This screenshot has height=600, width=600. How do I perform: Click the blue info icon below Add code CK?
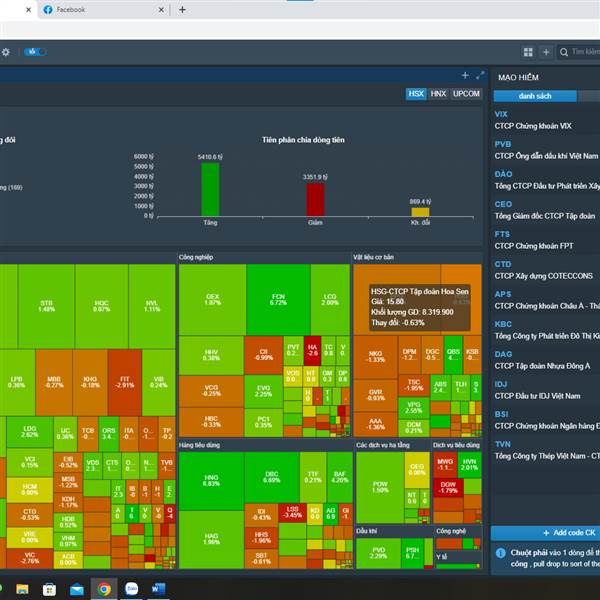tap(501, 553)
